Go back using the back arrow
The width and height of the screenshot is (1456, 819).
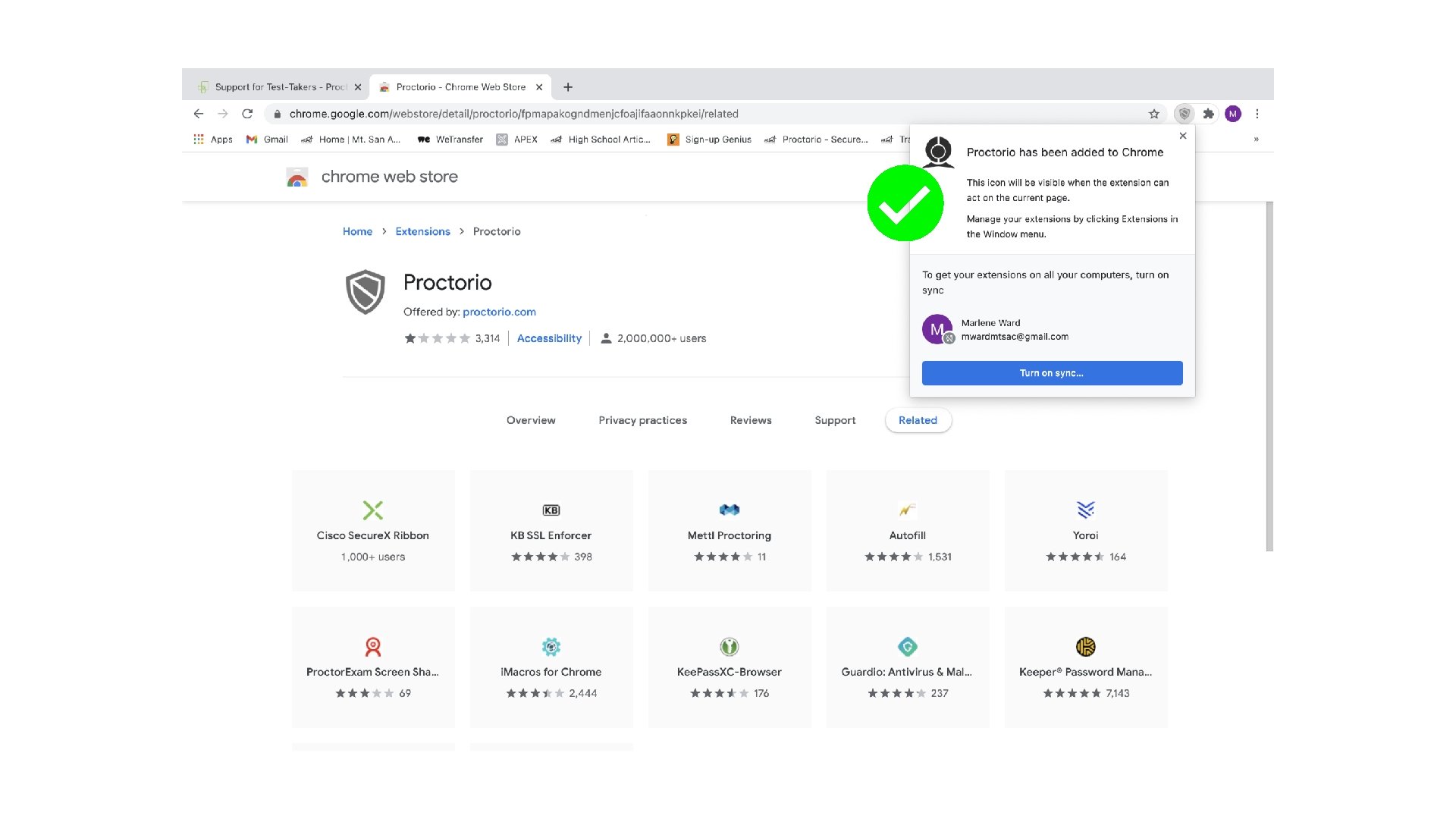(199, 114)
